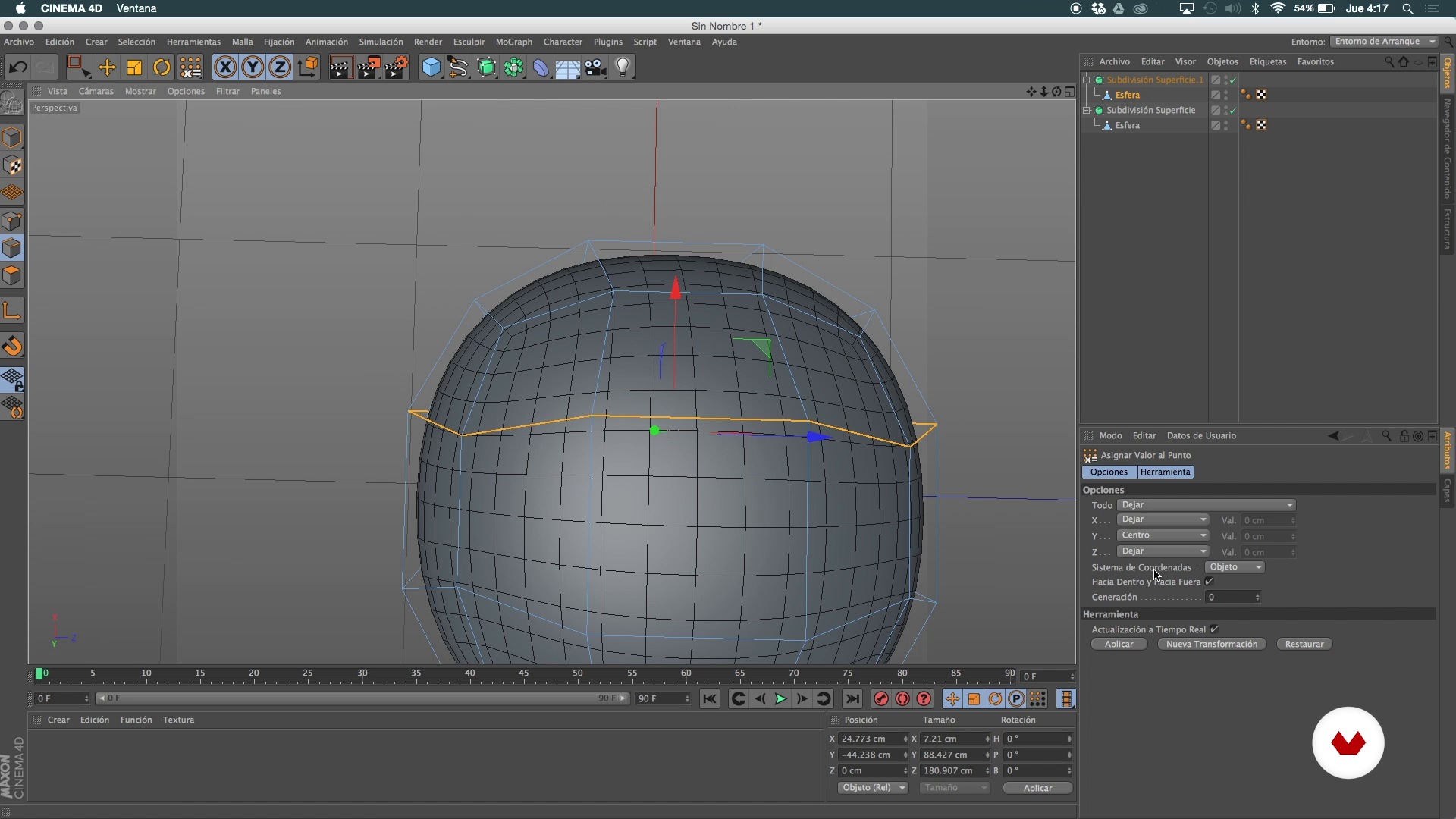1456x819 pixels.
Task: Toggle Hacia Dentro y Hacia Fuera checkbox
Action: coord(1210,582)
